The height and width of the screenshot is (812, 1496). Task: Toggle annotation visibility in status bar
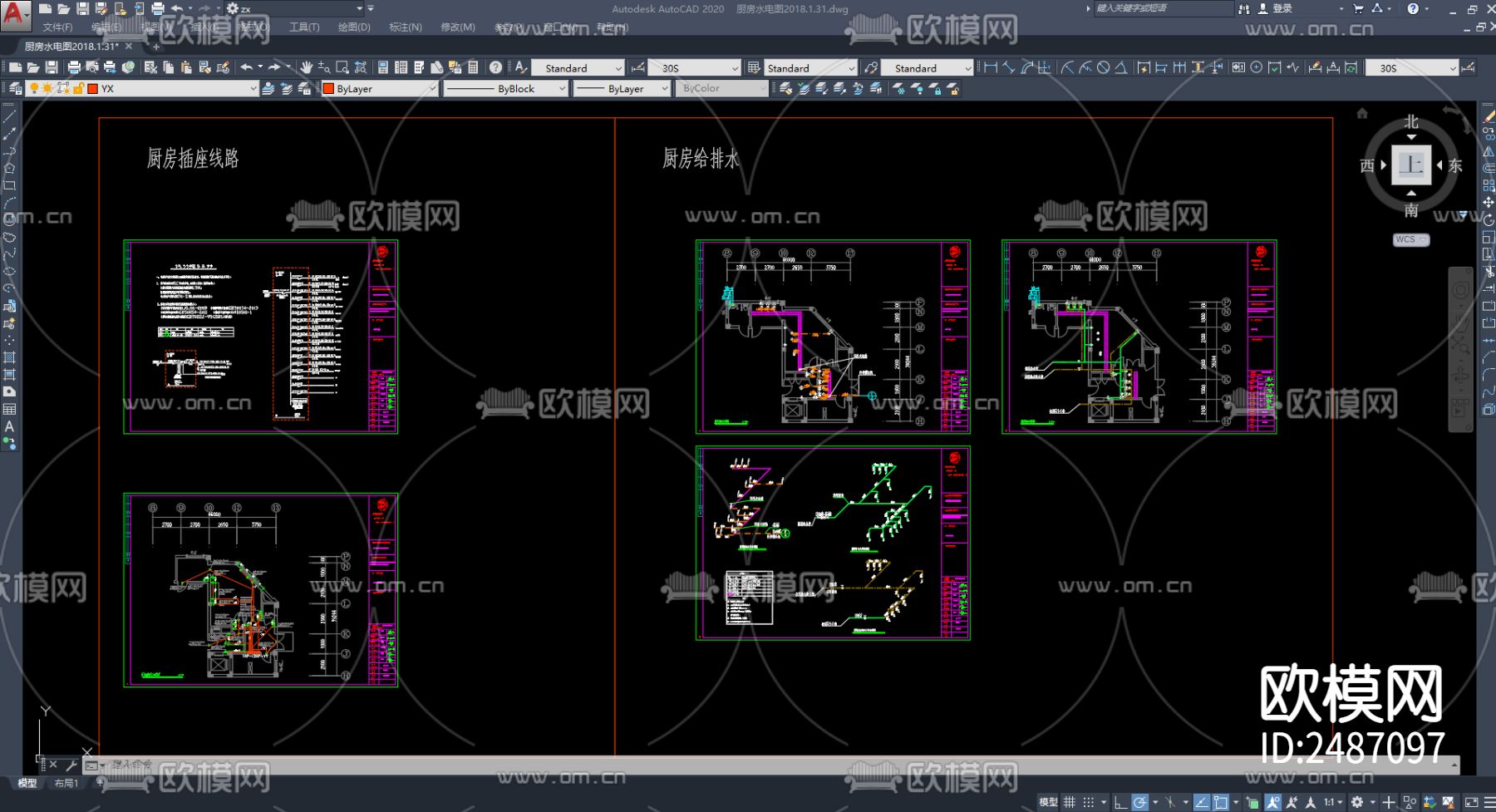click(x=1273, y=802)
